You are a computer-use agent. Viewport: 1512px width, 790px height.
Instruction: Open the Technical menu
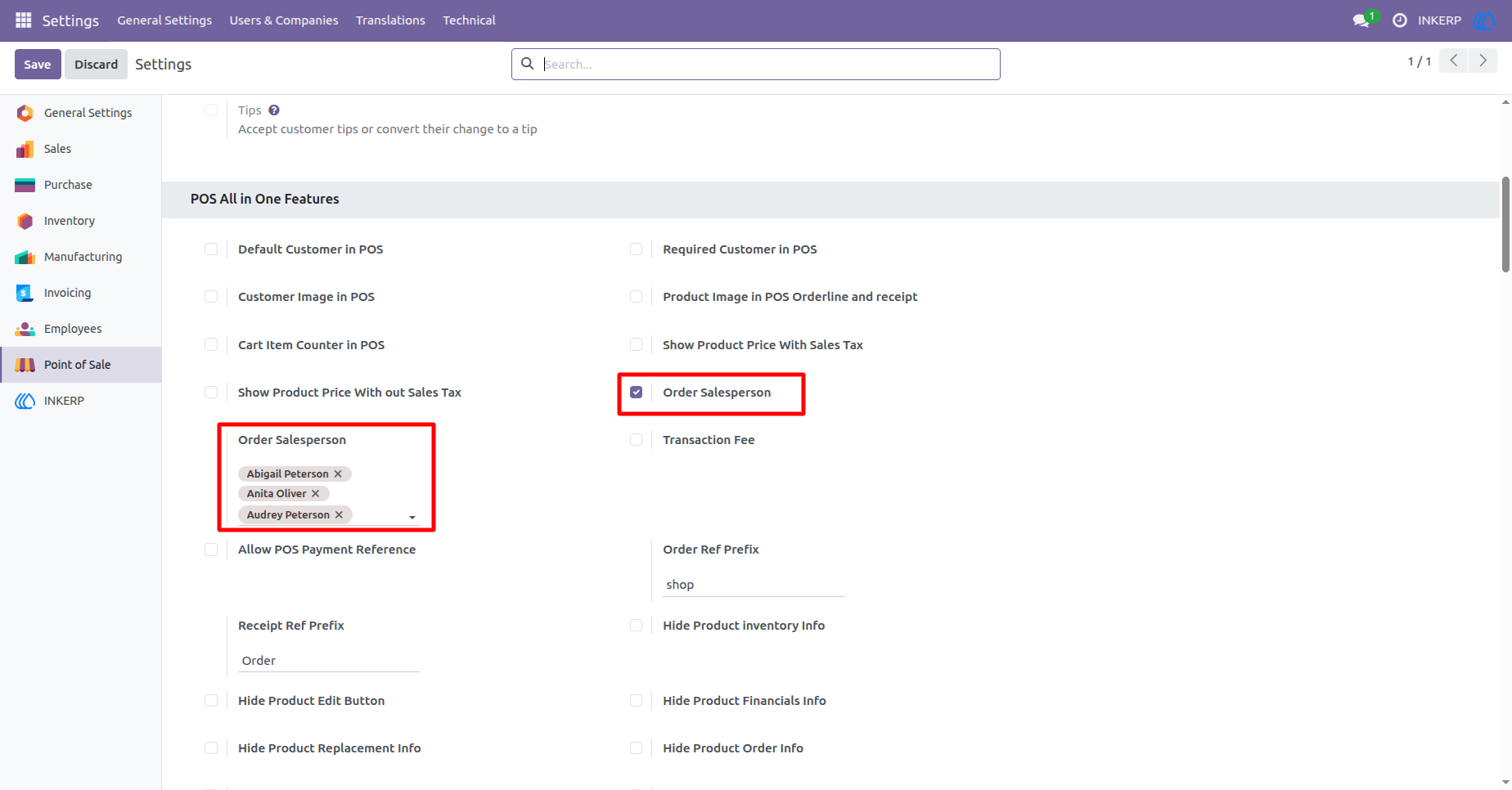tap(469, 20)
